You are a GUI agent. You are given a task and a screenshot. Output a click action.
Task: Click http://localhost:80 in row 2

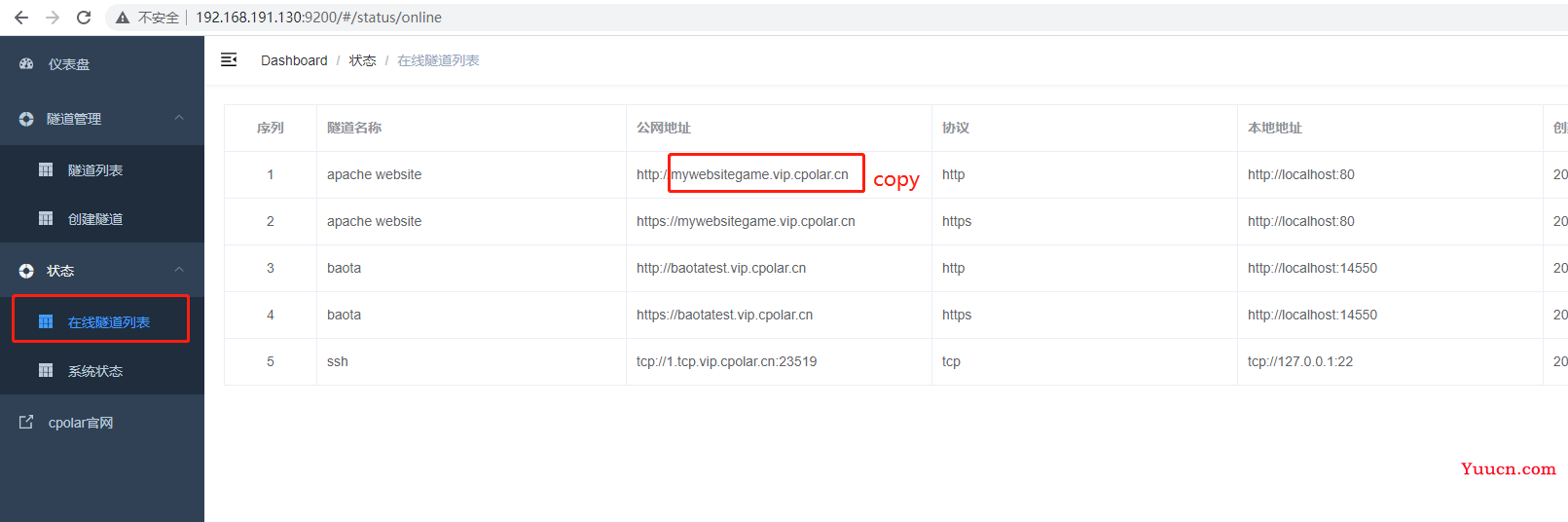coord(1301,221)
